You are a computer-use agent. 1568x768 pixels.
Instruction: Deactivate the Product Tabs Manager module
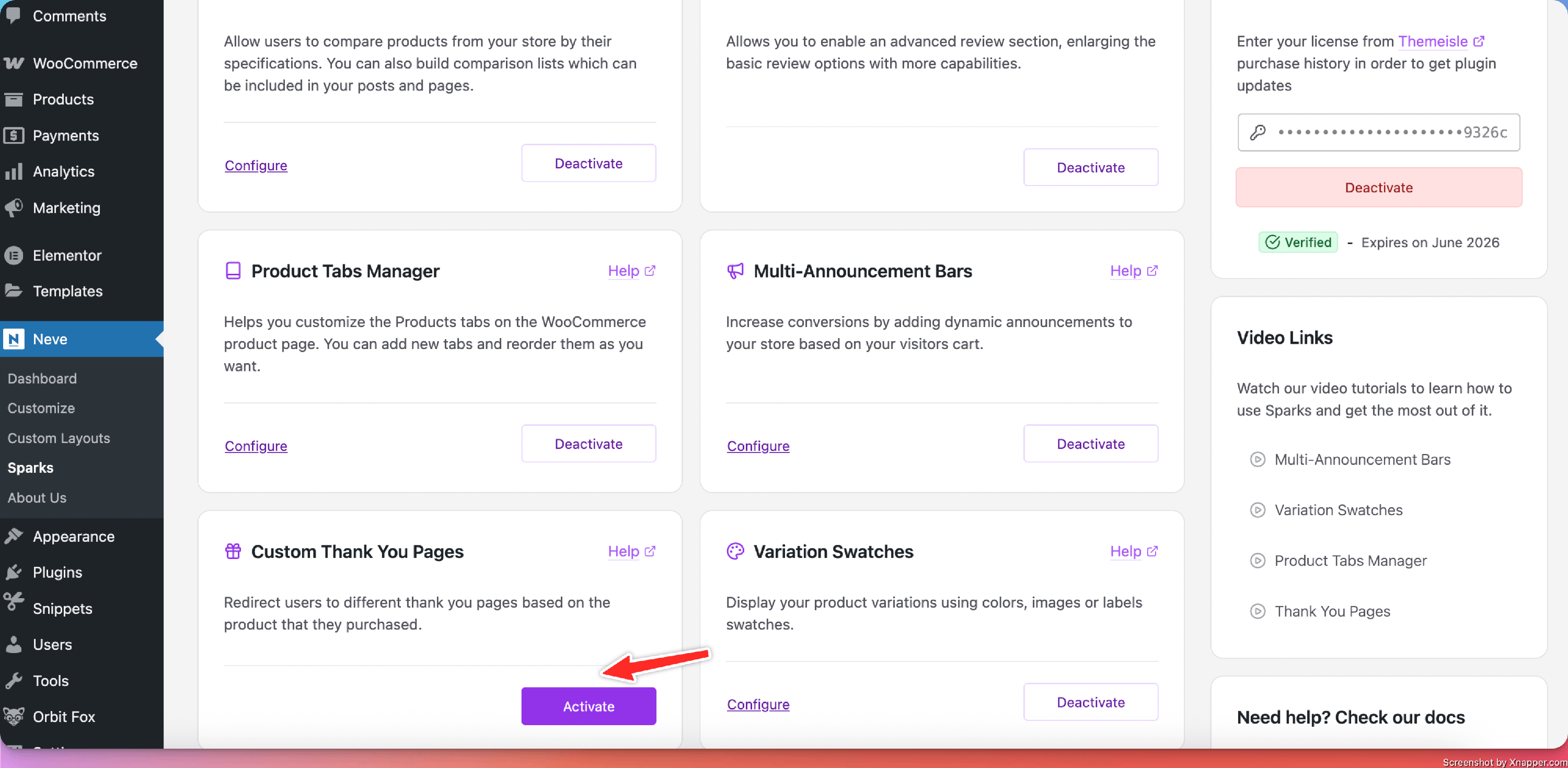[x=588, y=444]
